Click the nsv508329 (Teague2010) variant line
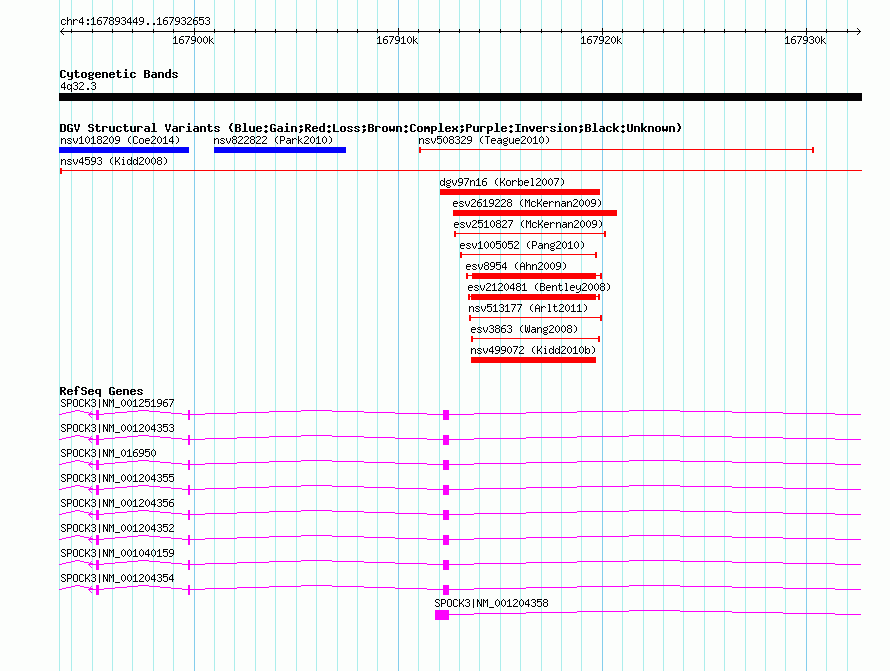This screenshot has width=890, height=671. click(x=616, y=150)
